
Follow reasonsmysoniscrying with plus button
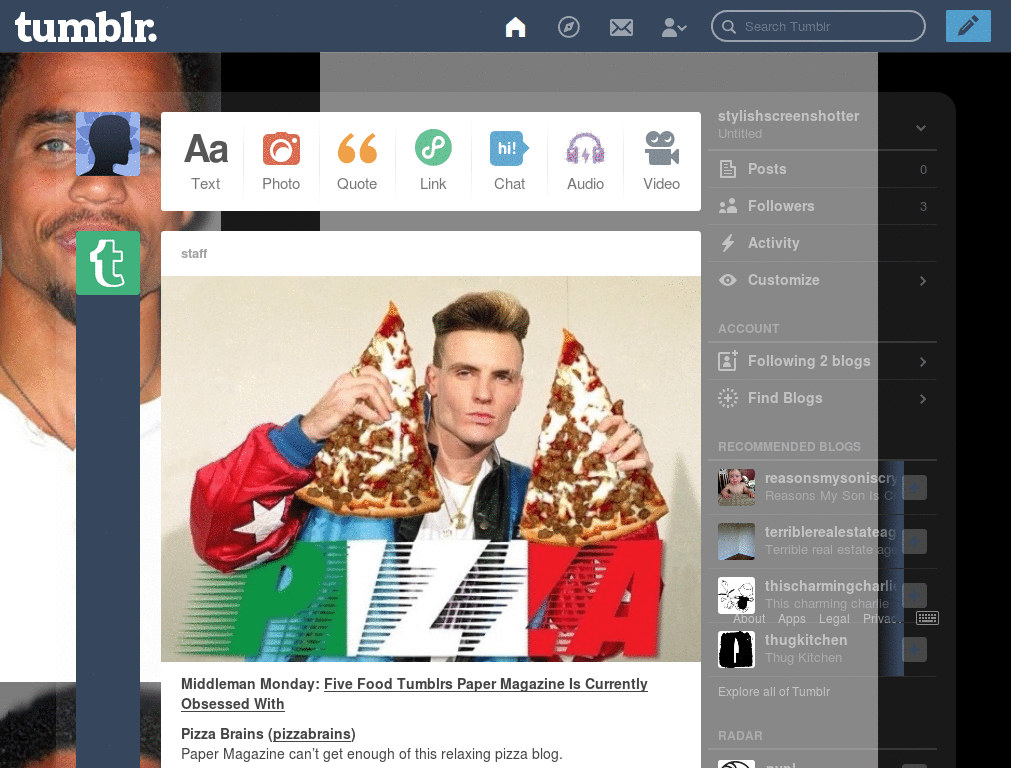[914, 487]
